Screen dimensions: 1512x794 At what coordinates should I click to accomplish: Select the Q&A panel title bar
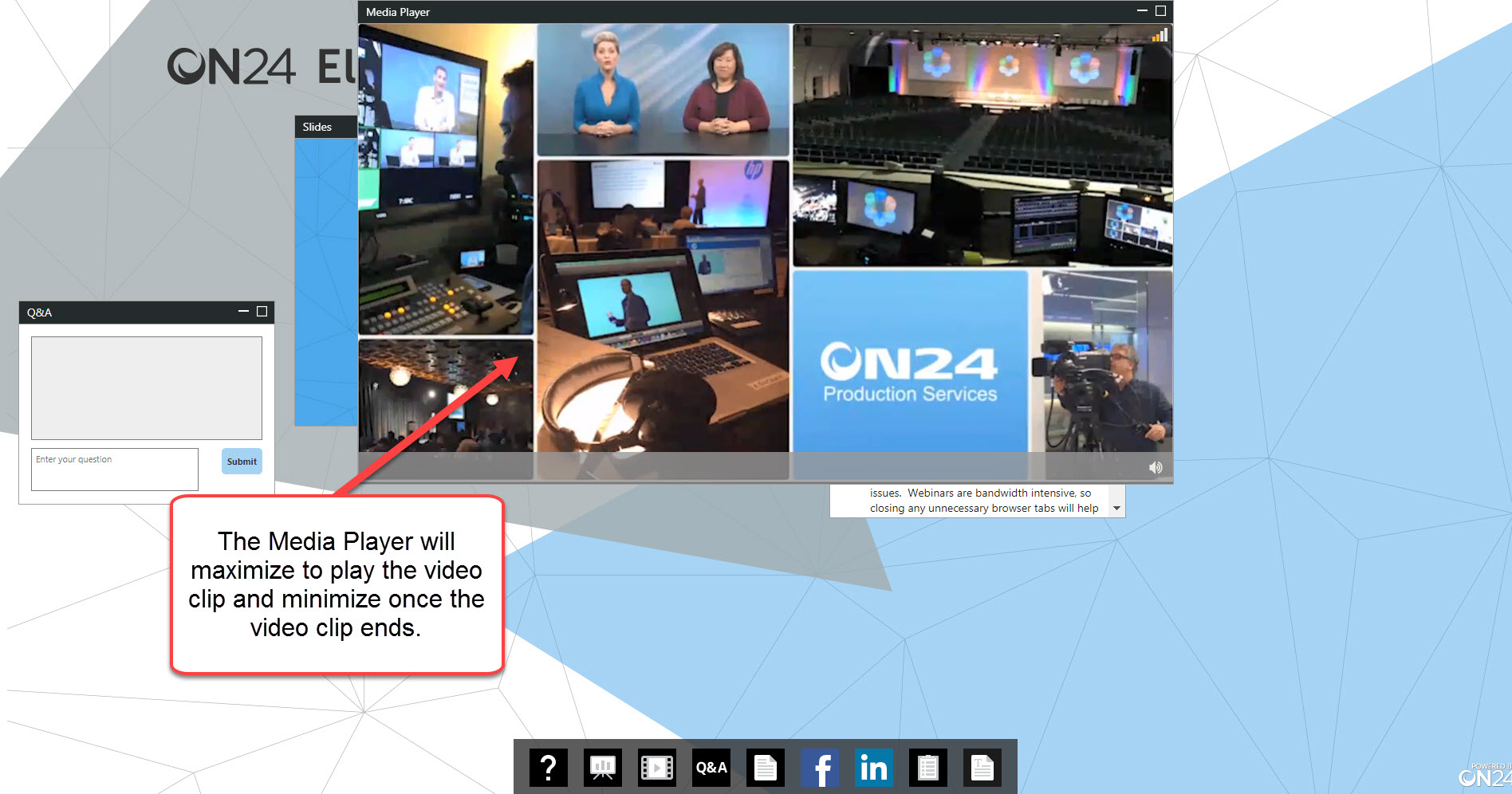pos(147,312)
